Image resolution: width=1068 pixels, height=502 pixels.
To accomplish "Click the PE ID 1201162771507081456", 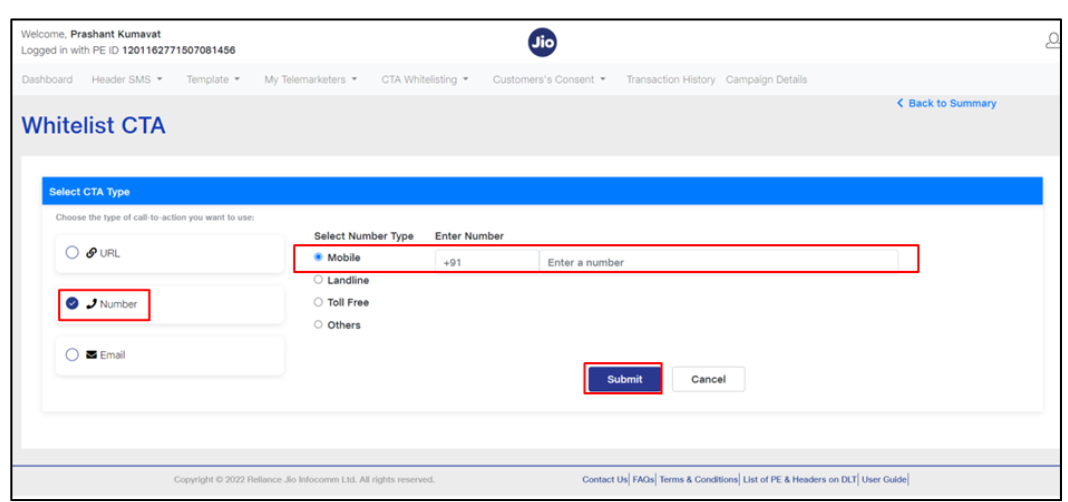I will [x=178, y=50].
